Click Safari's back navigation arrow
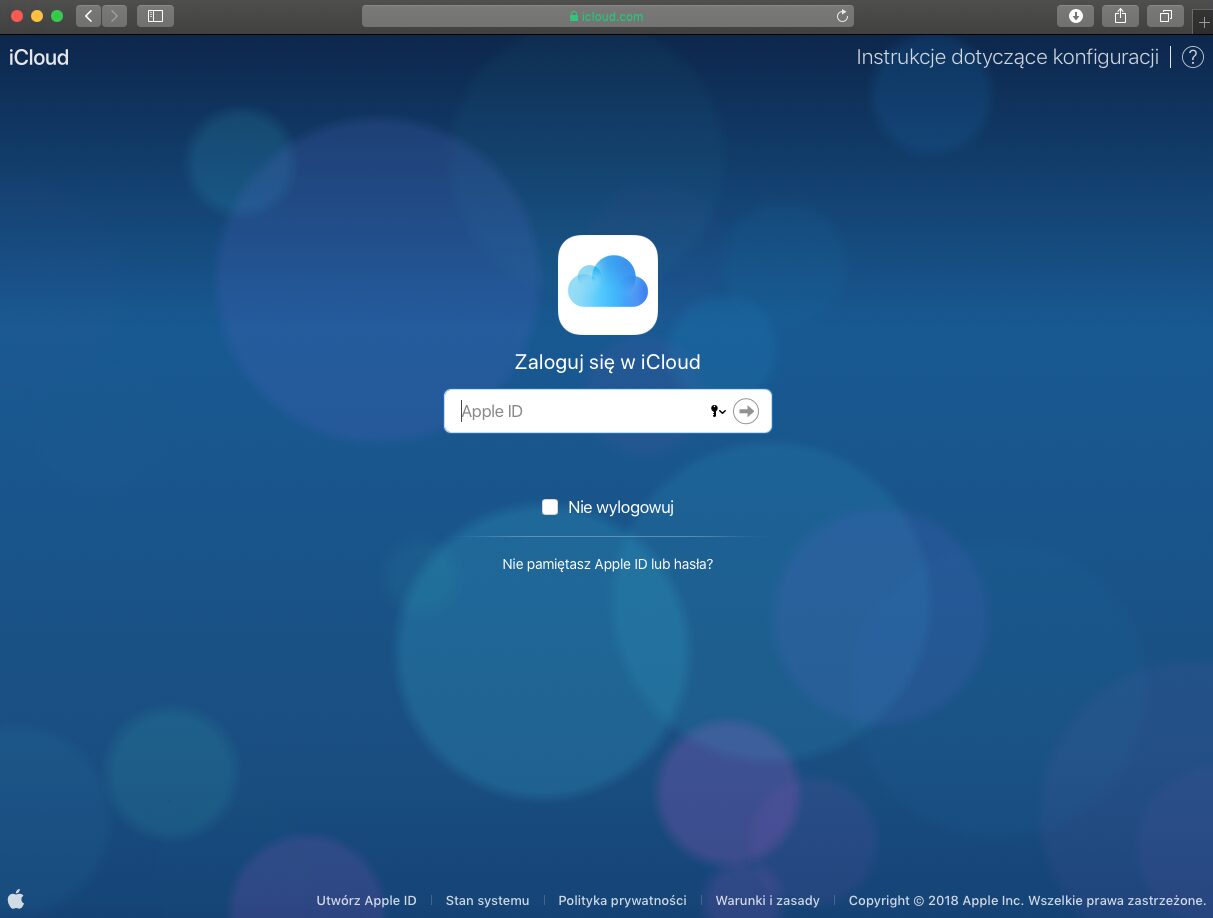 tap(89, 16)
